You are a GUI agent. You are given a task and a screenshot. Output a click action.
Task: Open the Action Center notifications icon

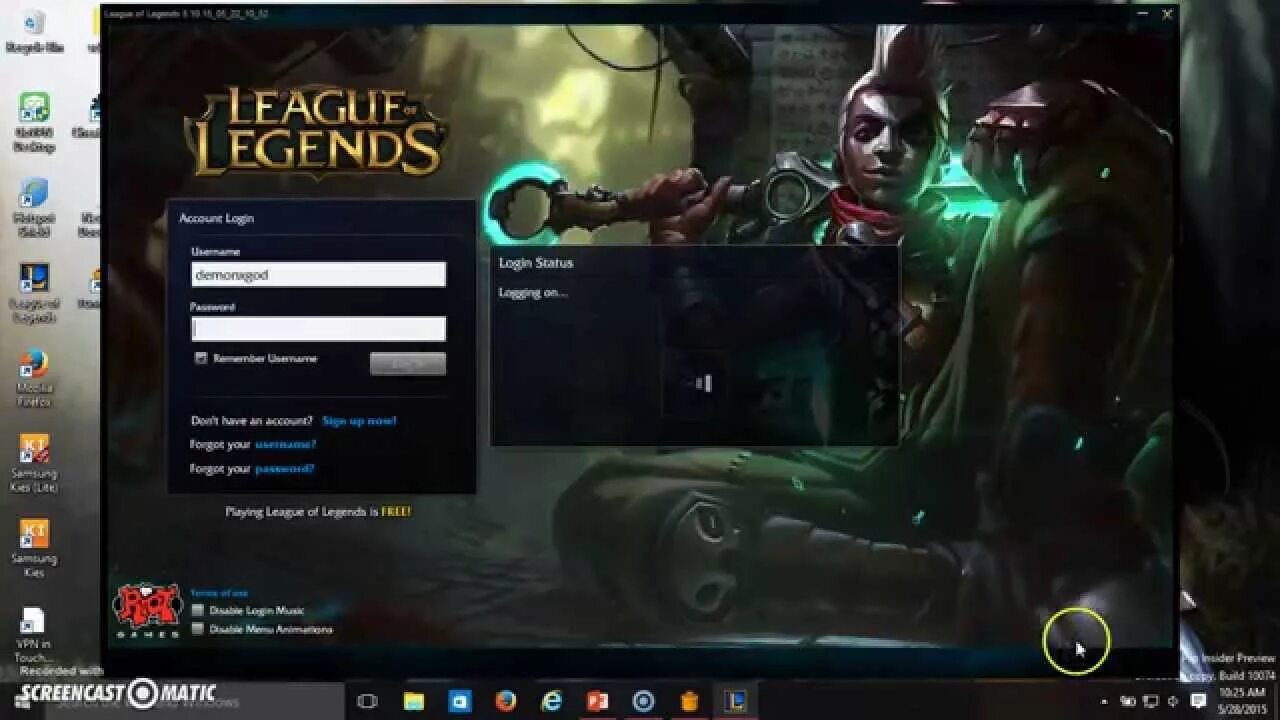coord(1198,701)
